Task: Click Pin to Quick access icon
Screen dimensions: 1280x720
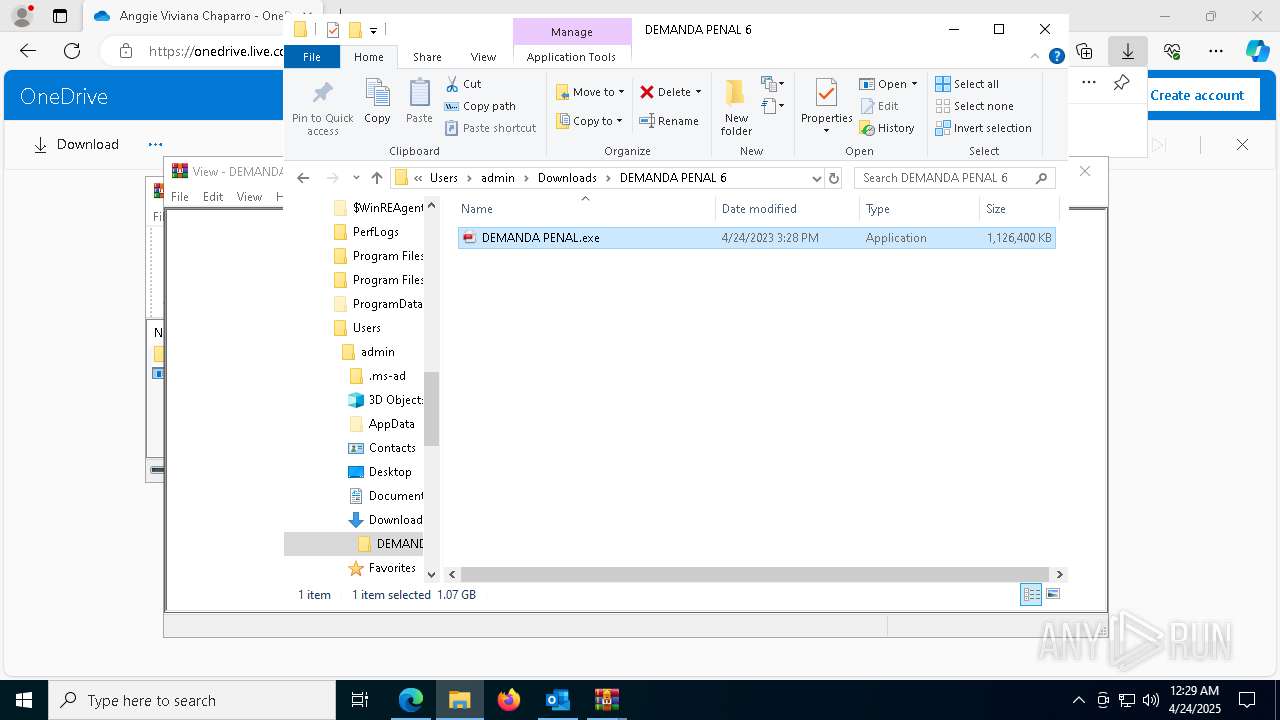Action: [322, 108]
